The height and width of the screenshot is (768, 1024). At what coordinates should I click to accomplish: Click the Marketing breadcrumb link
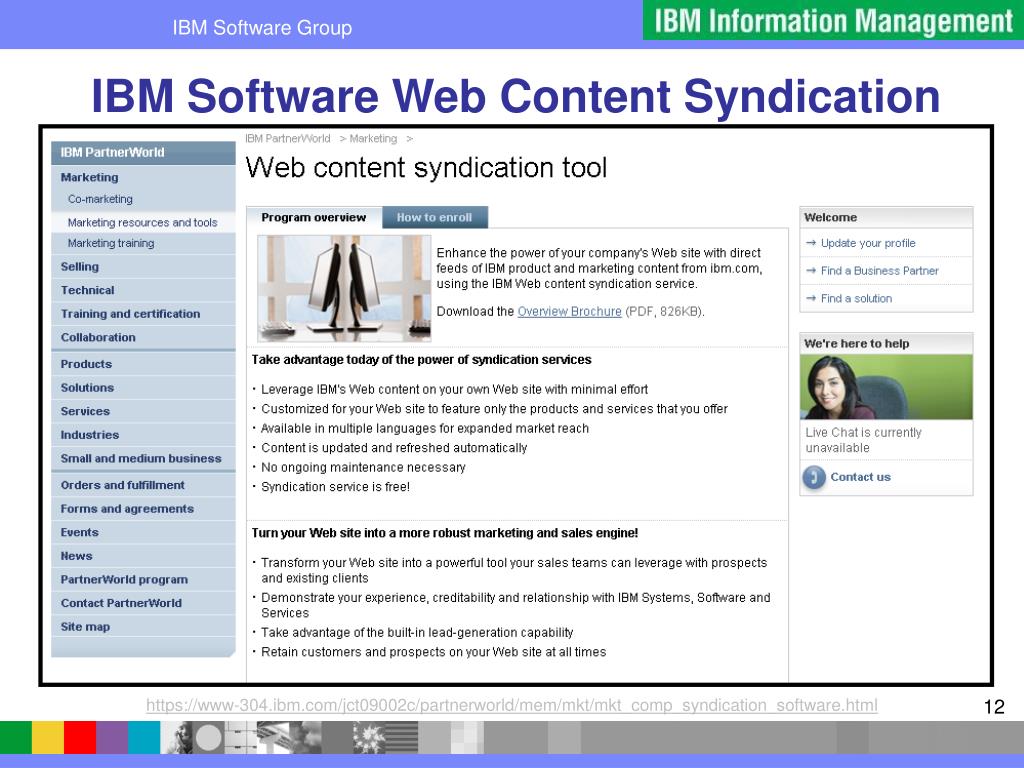coord(373,138)
